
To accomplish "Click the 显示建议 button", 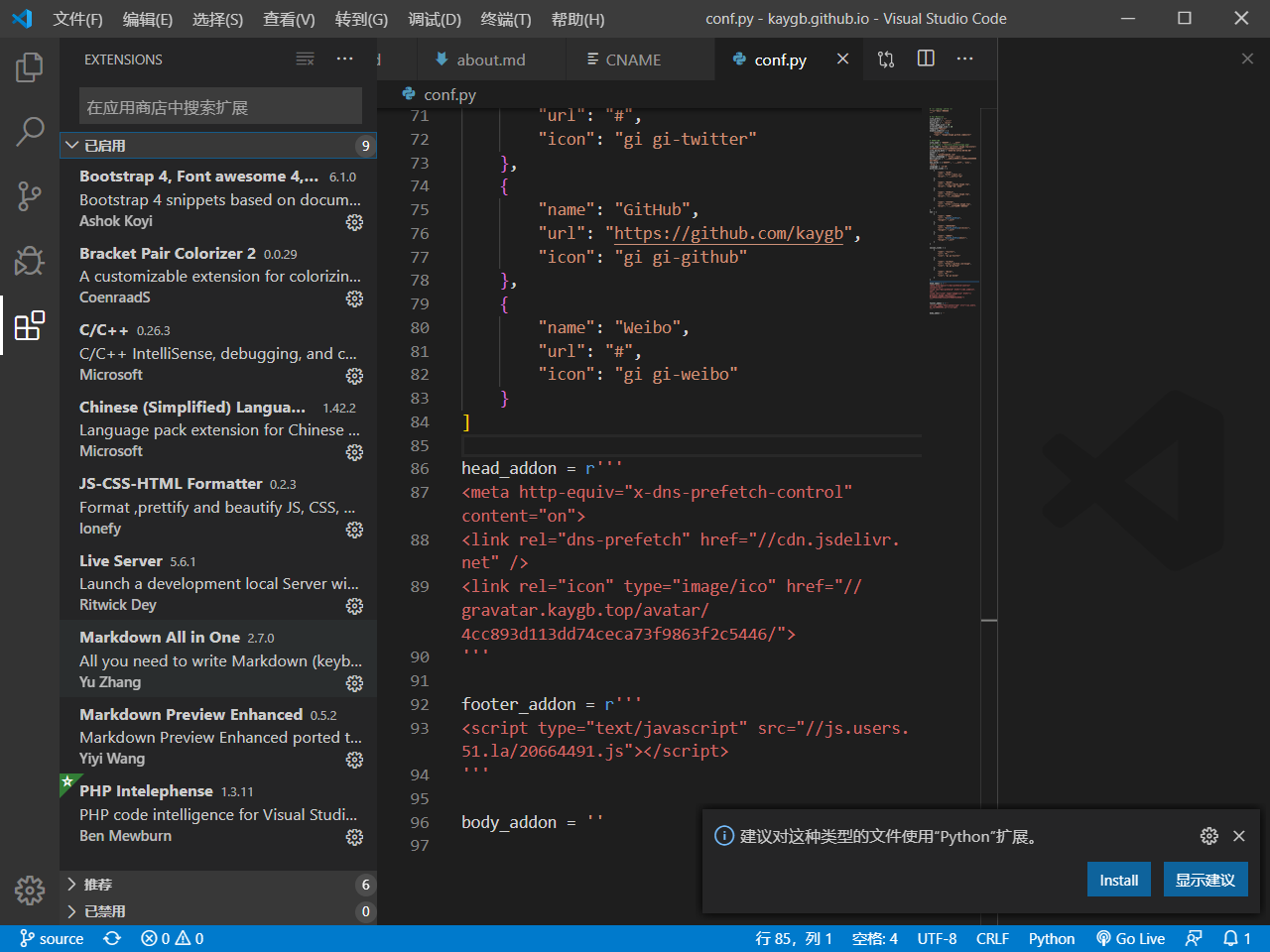I will click(x=1205, y=880).
